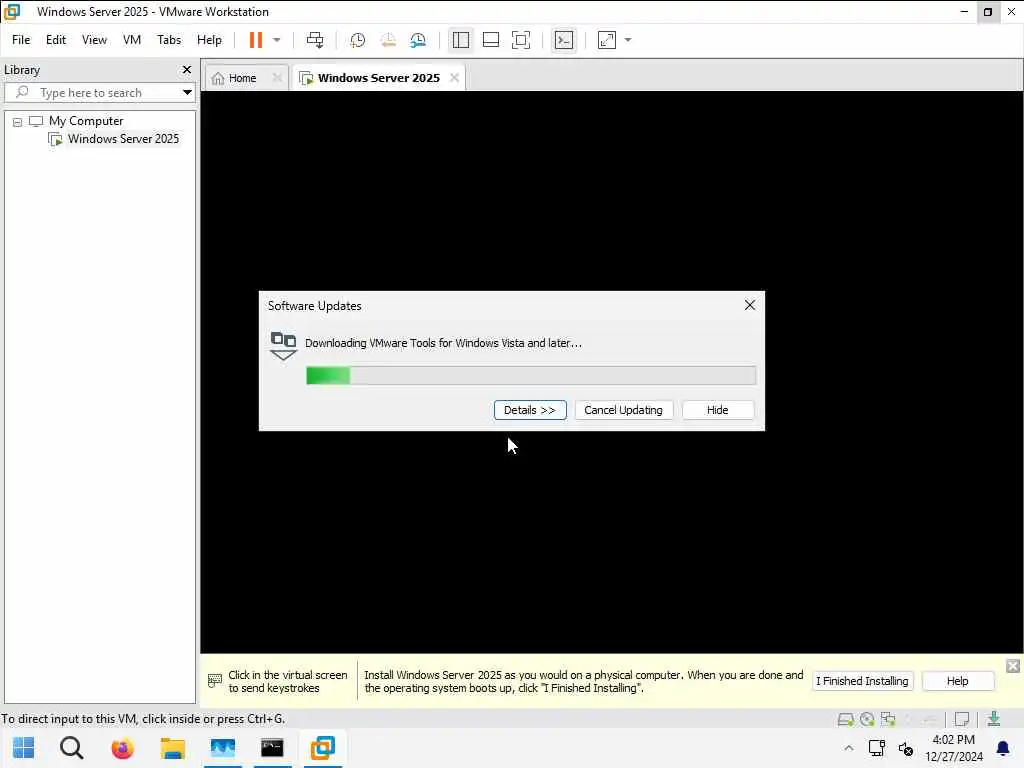1024x768 pixels.
Task: Click the Send Ctrl+Alt+Del toolbar icon
Action: pos(315,40)
